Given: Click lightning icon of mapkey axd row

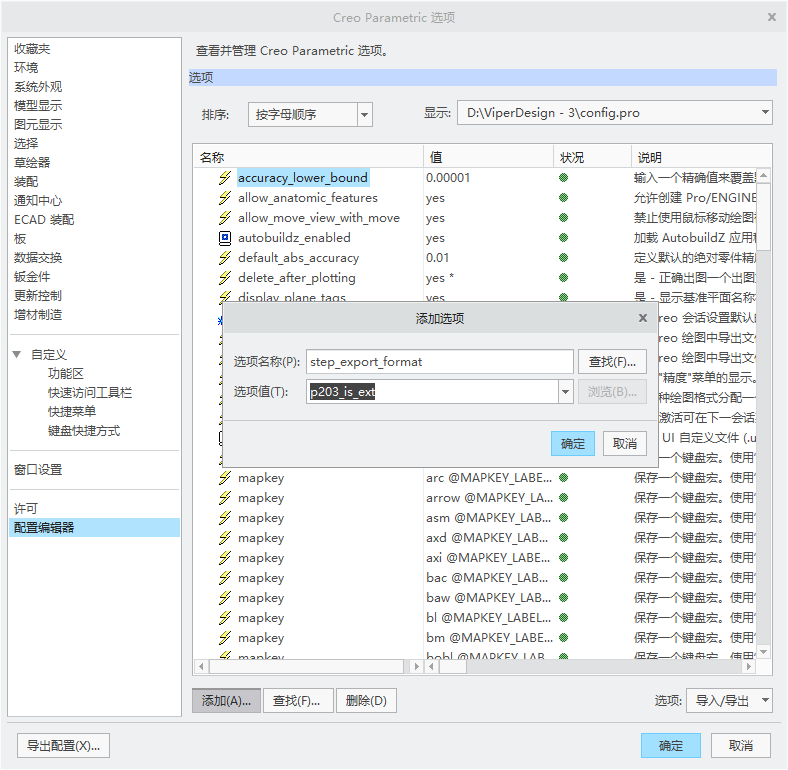Looking at the screenshot, I should (225, 538).
